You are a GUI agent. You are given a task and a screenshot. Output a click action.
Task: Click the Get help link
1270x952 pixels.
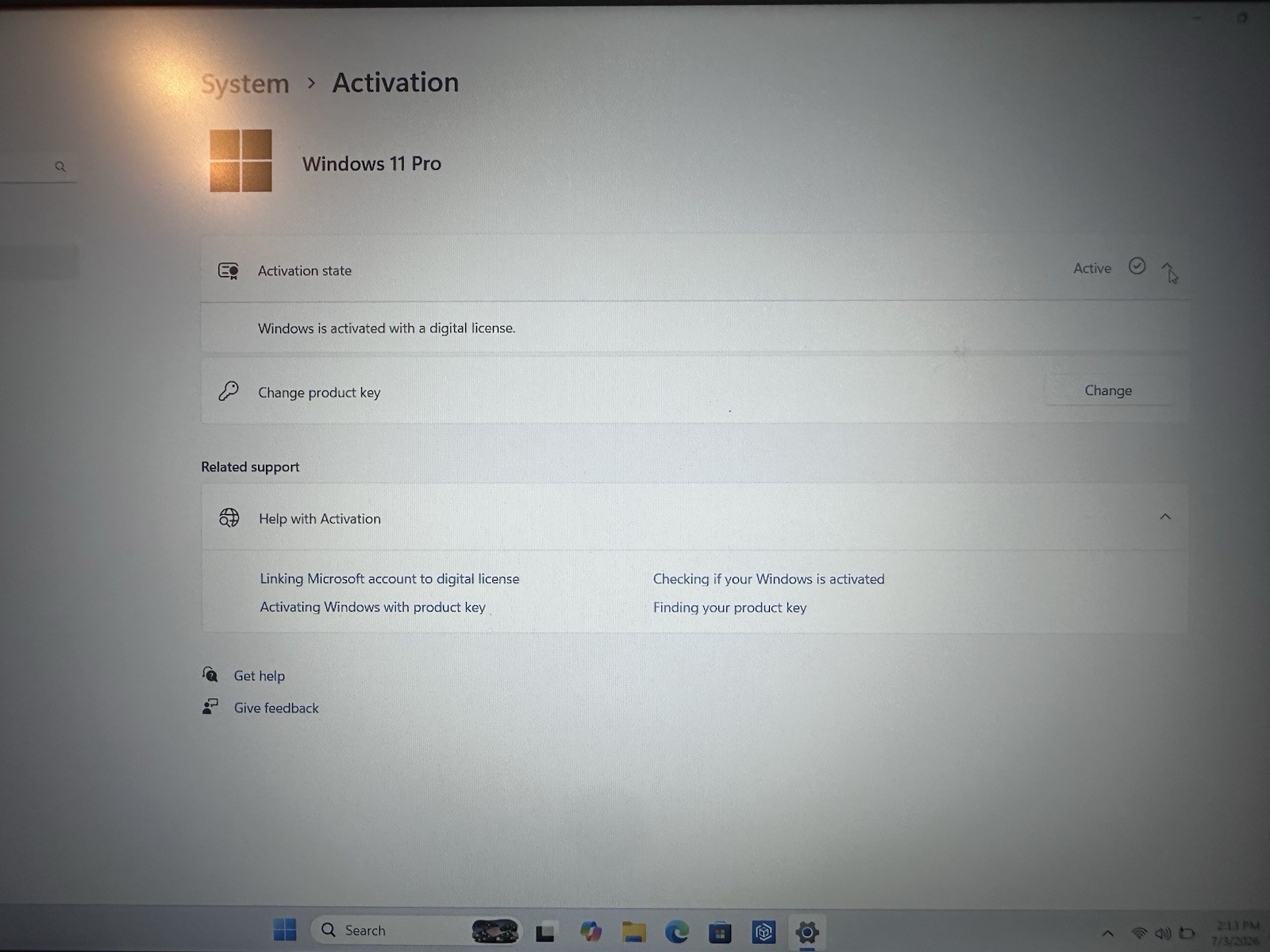tap(259, 676)
